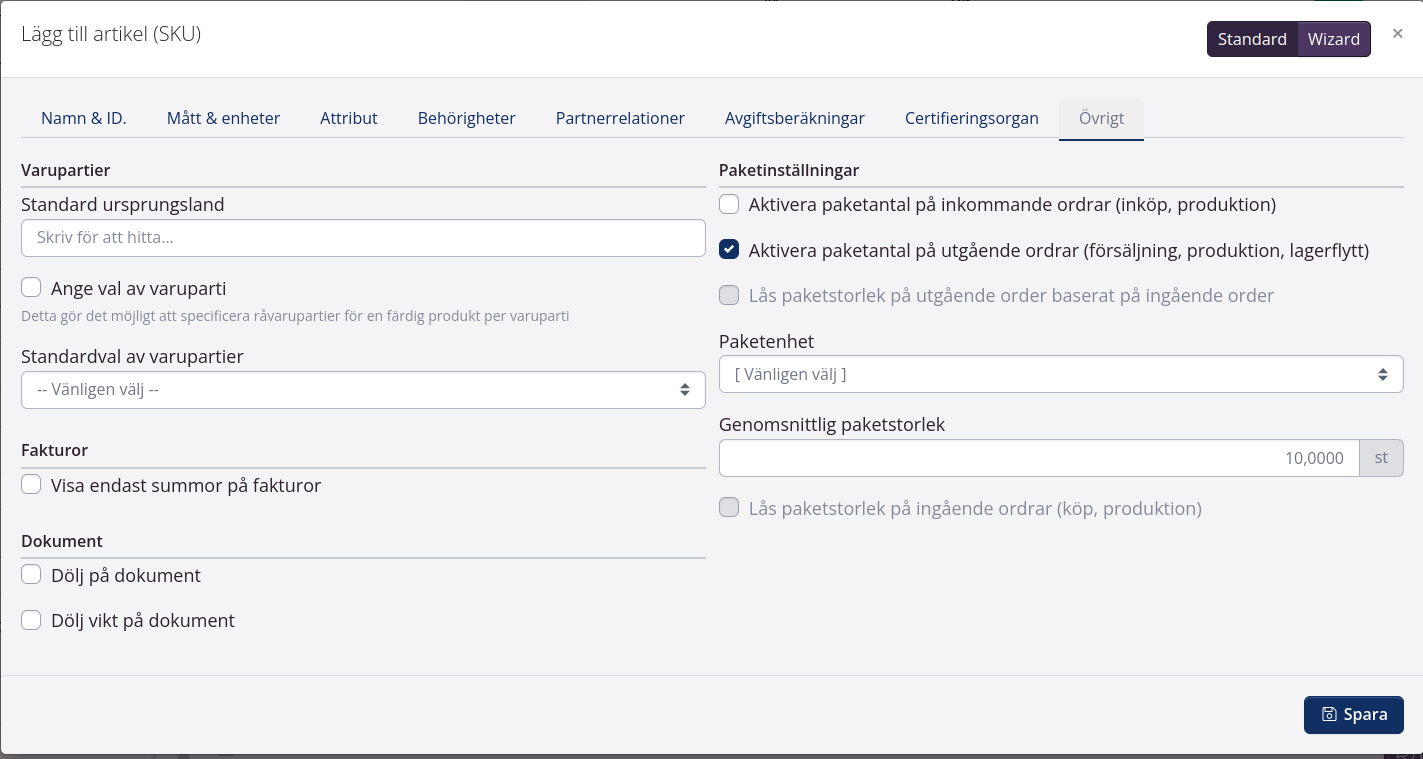Enable Dölj vikt på dokument
Screen dimensions: 1423x759
point(31,620)
